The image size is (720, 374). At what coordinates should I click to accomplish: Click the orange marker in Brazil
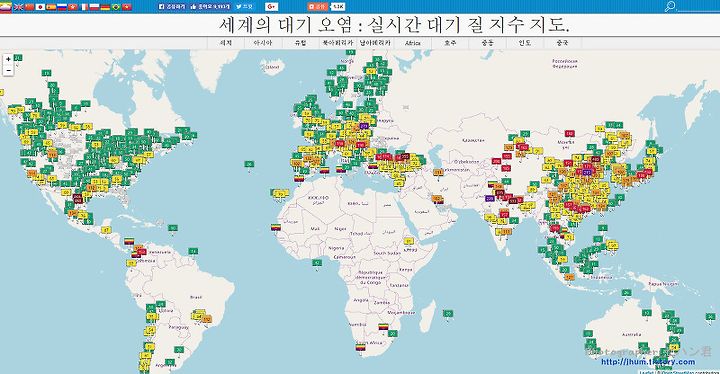pos(207,319)
